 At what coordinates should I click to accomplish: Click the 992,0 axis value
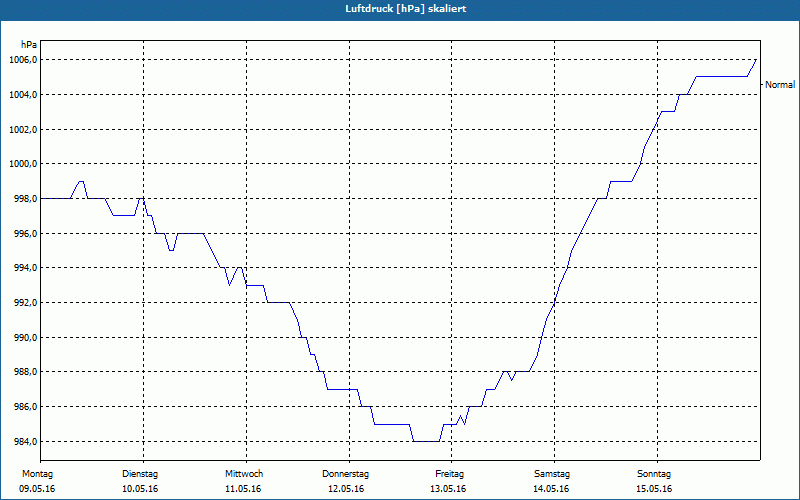25,303
